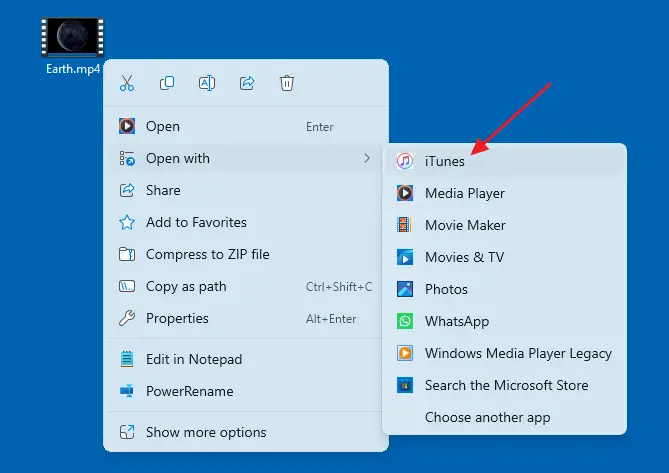This screenshot has height=473, width=669.
Task: Select Copy as path
Action: (246, 286)
